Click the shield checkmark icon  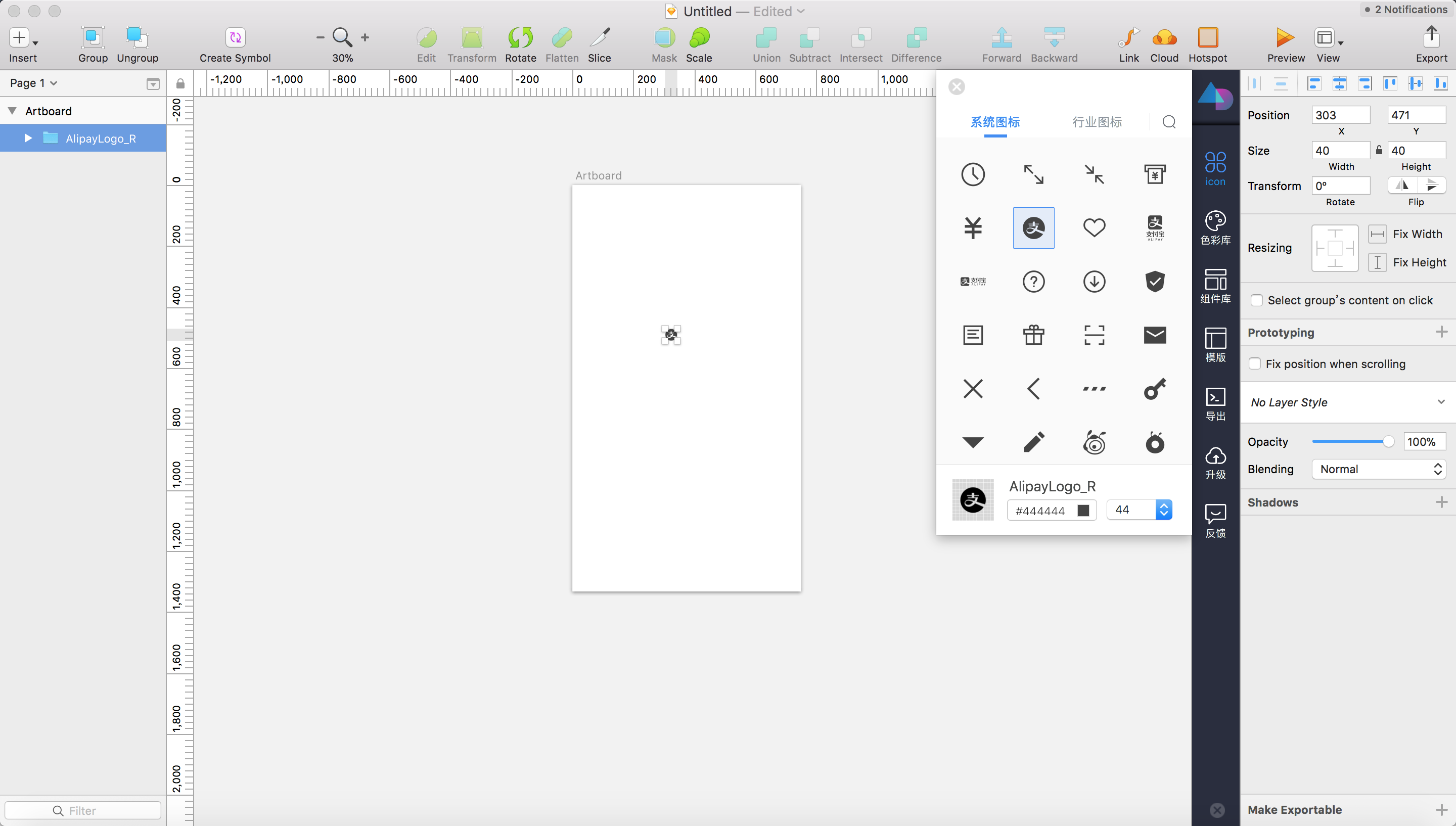click(x=1154, y=282)
